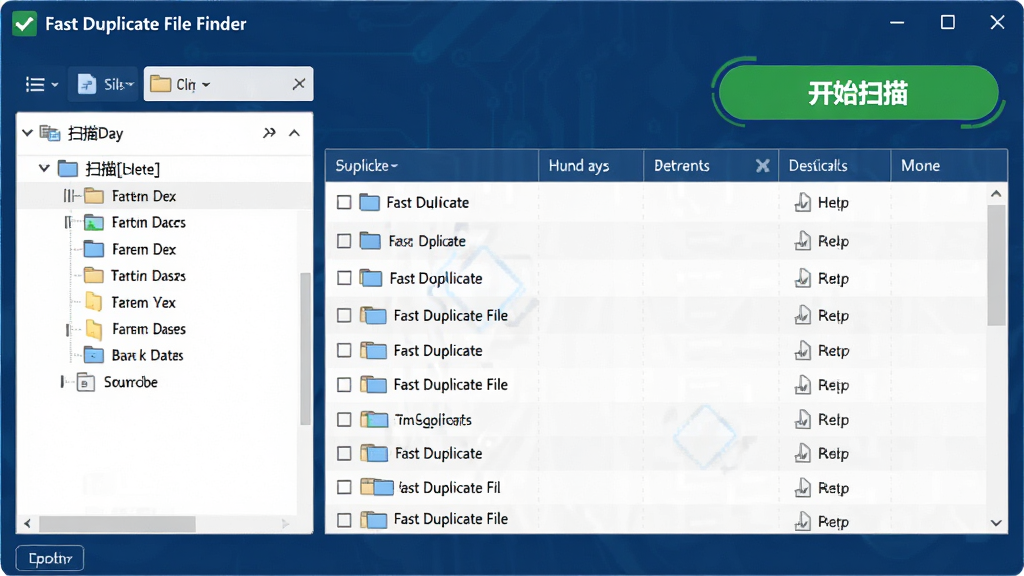Viewport: 1024px width, 576px height.
Task: Select the 'Bark Dates' tree label
Action: (147, 355)
